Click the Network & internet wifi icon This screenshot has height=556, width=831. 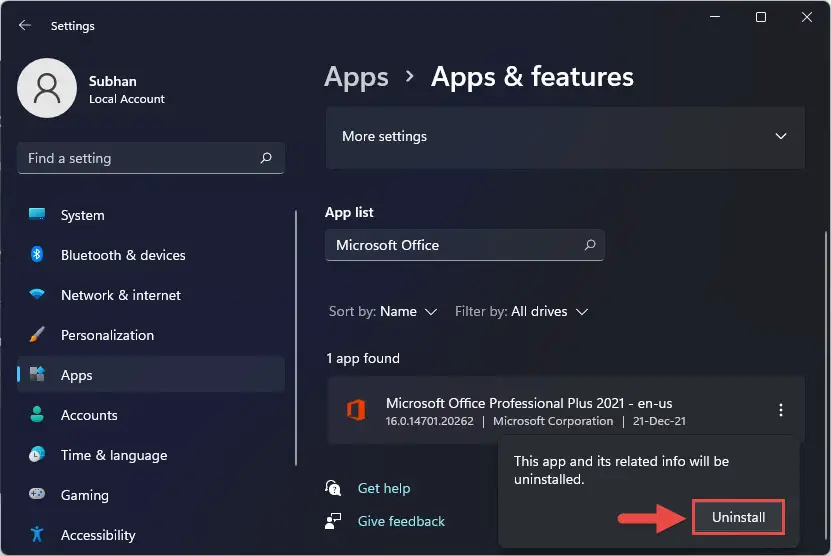37,294
